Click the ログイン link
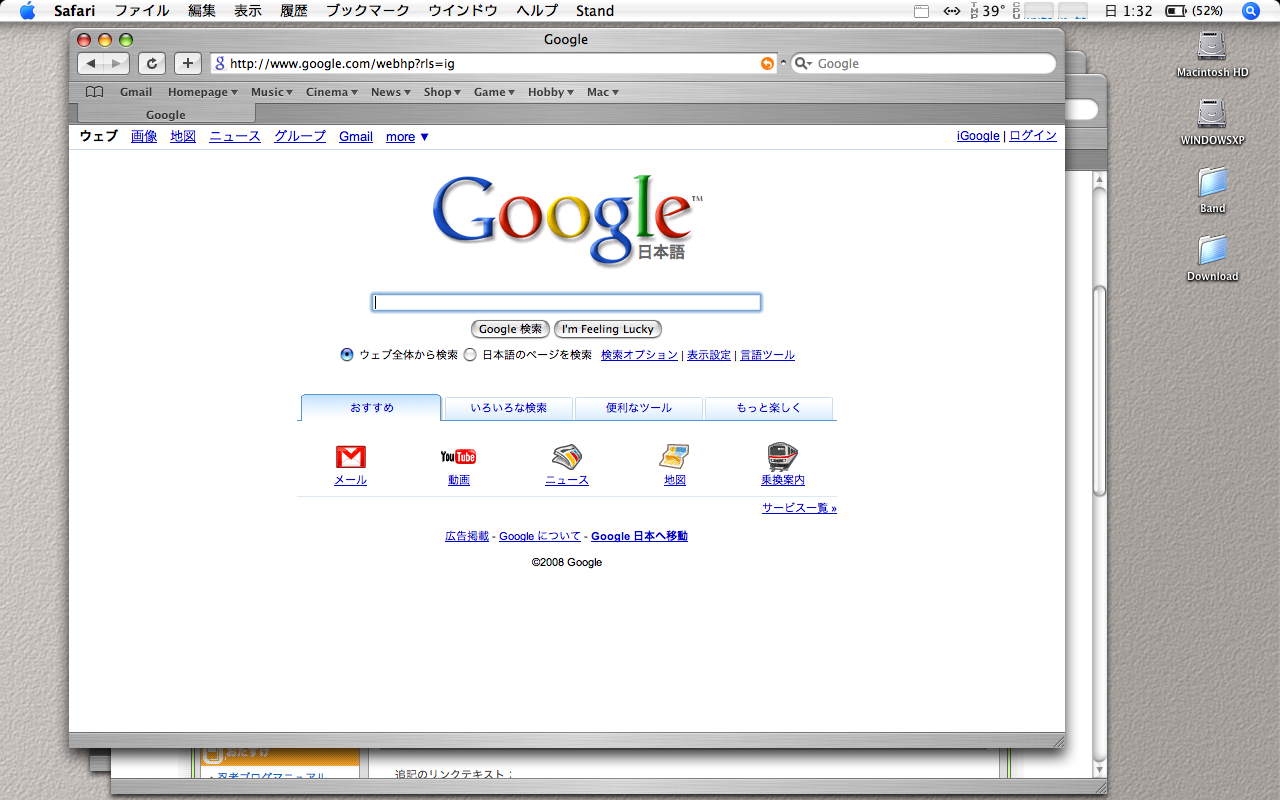 [1033, 136]
